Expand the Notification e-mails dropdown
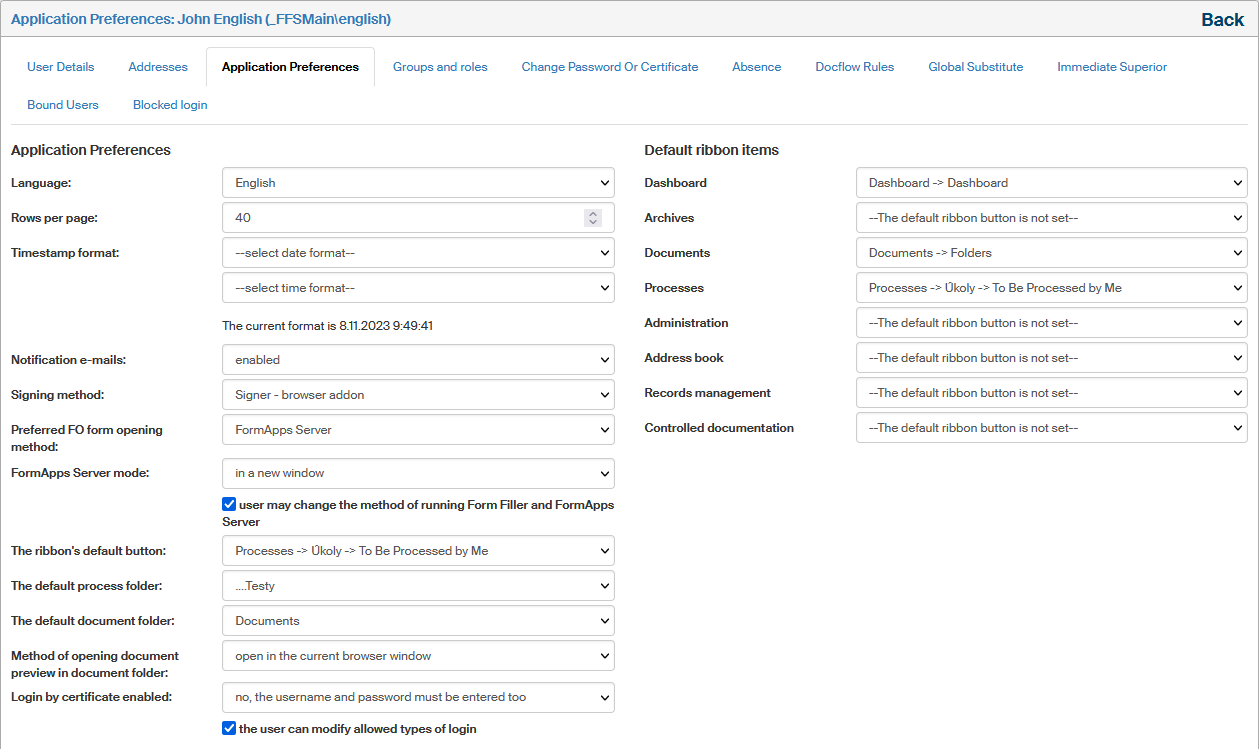 pyautogui.click(x=418, y=359)
